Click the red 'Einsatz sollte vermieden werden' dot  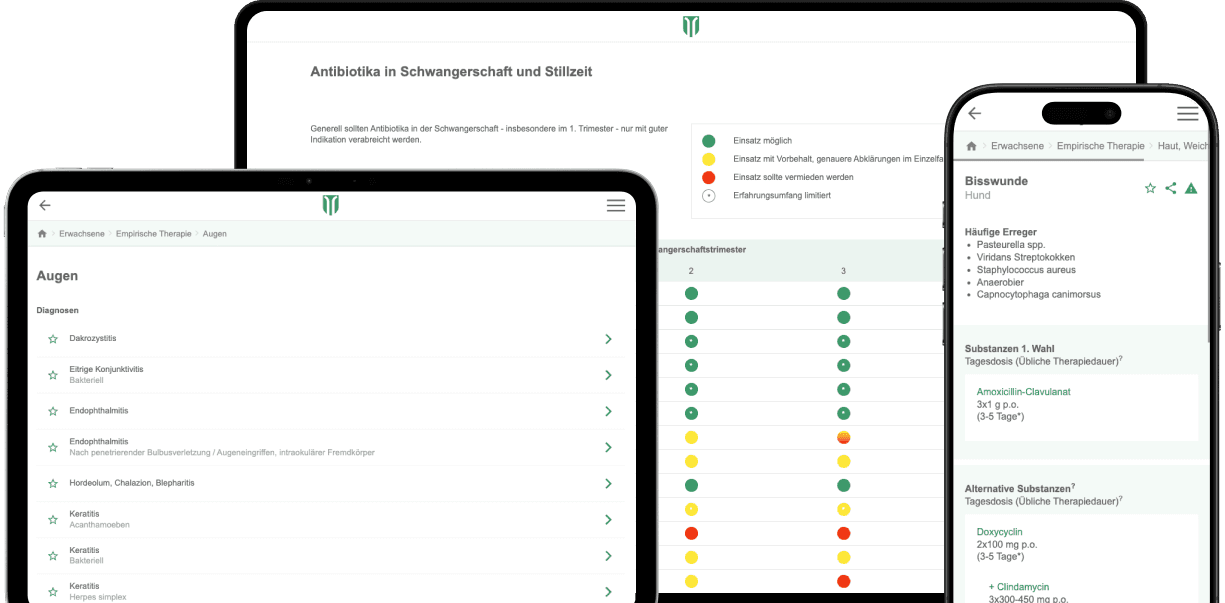pos(708,177)
